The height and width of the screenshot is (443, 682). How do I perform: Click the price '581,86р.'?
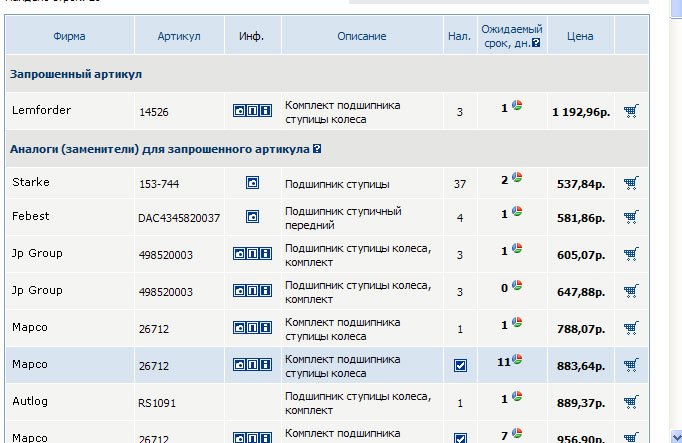[581, 218]
